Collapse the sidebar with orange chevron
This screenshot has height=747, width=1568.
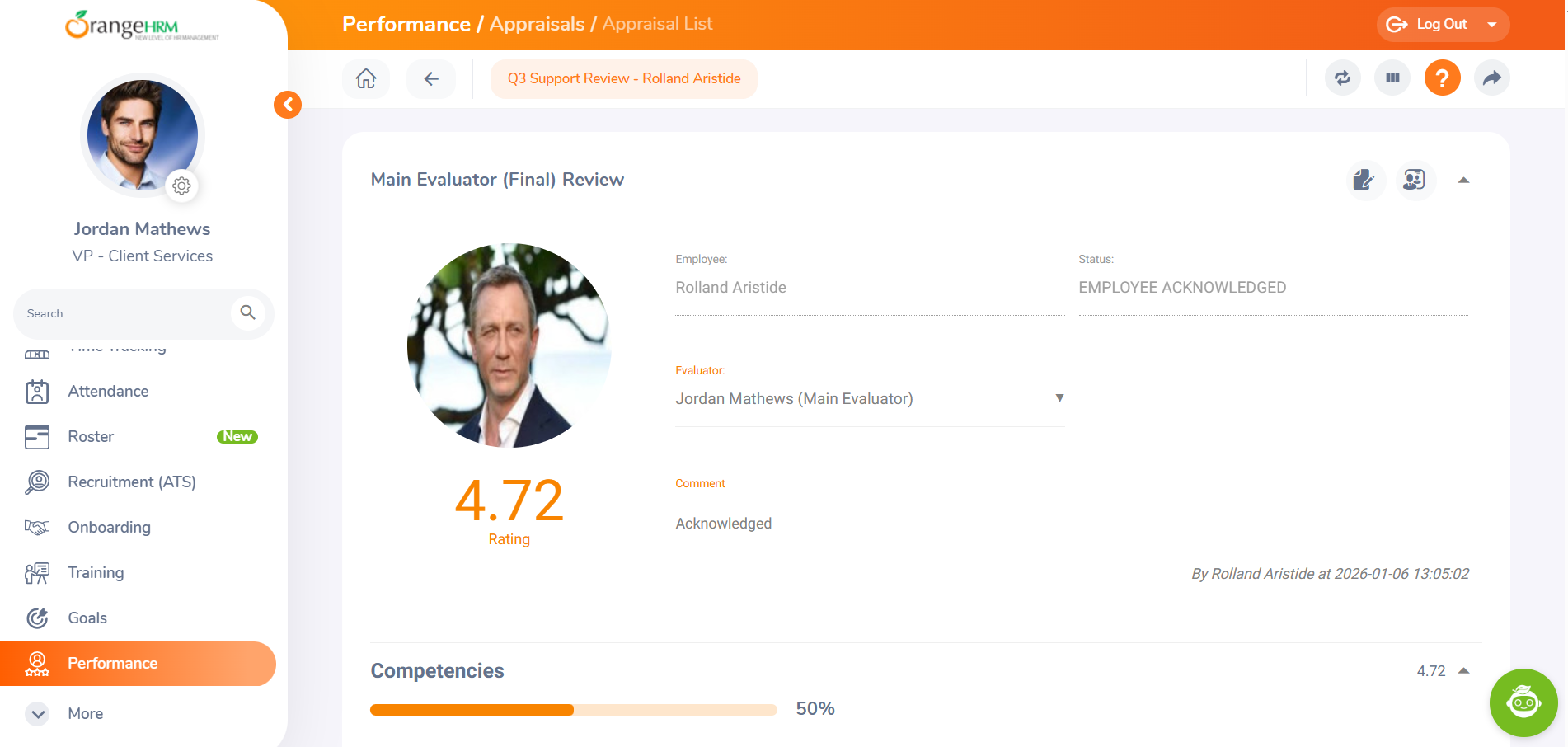click(288, 105)
